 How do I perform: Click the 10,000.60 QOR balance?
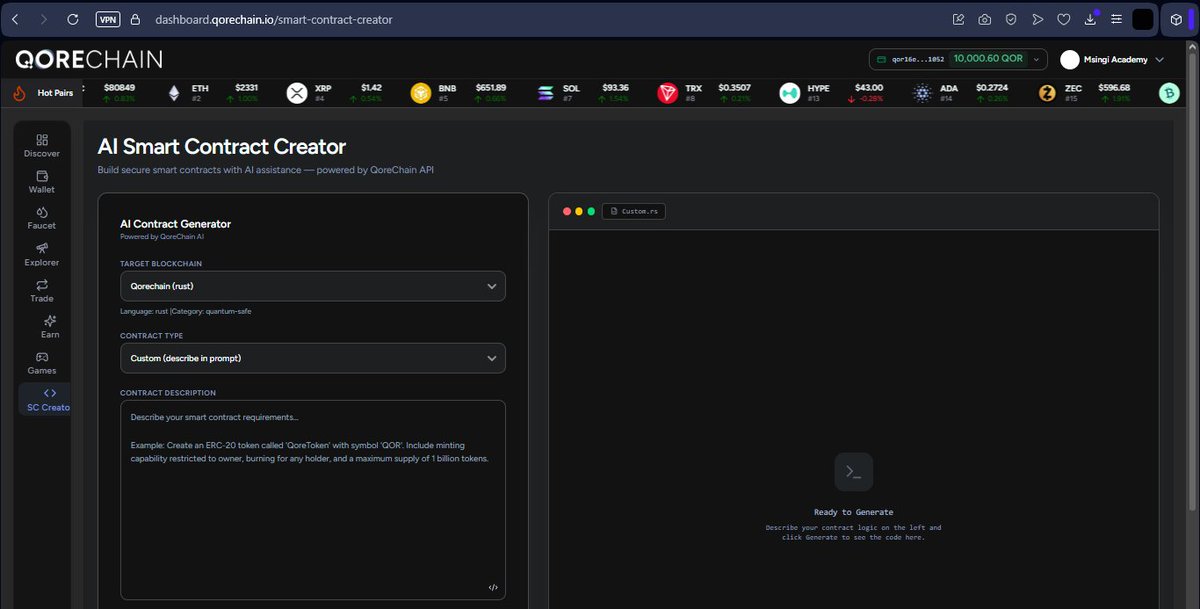coord(988,59)
